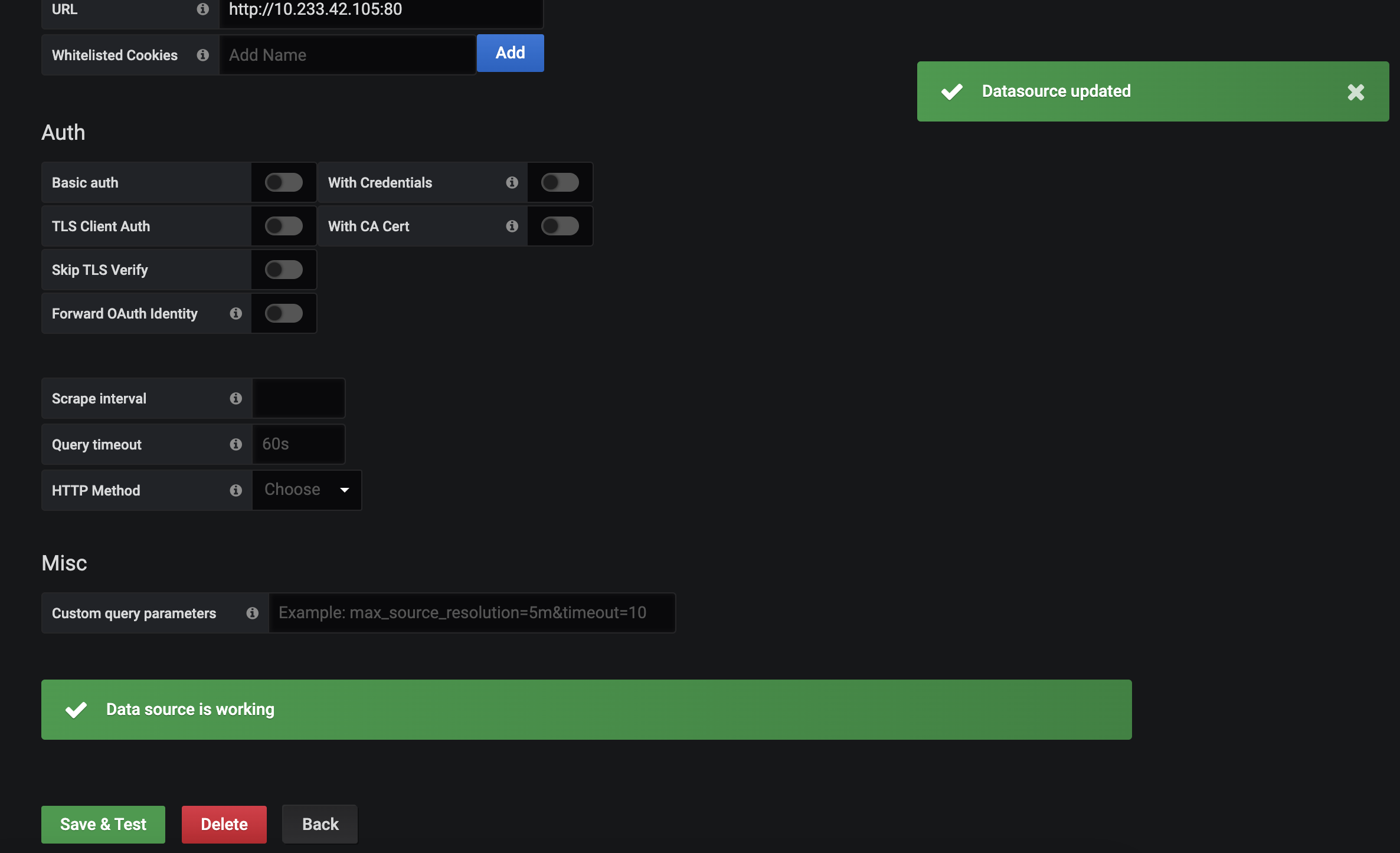Click the red Delete button

(x=224, y=824)
